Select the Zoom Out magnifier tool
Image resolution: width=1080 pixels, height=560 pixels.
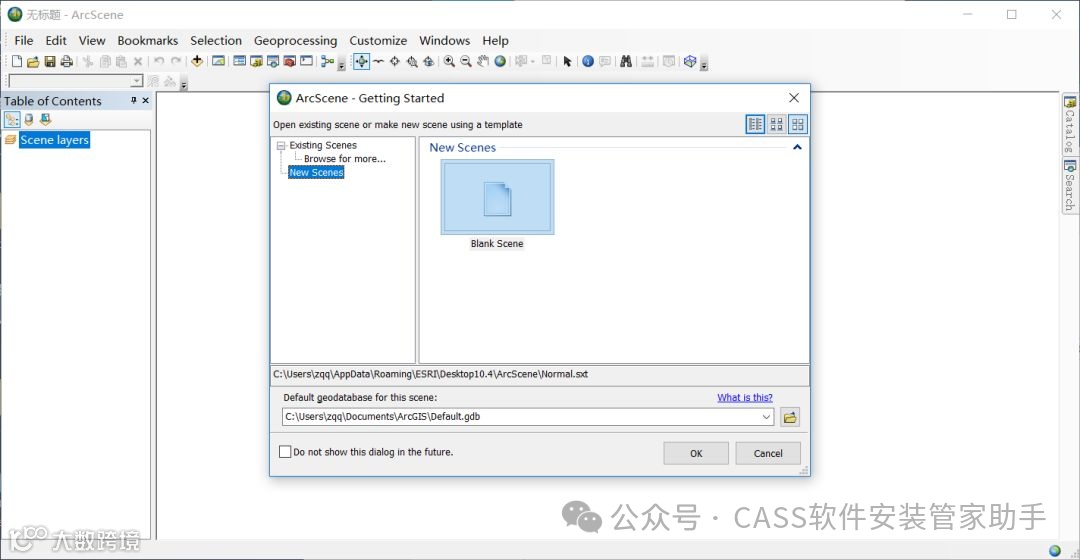point(466,61)
